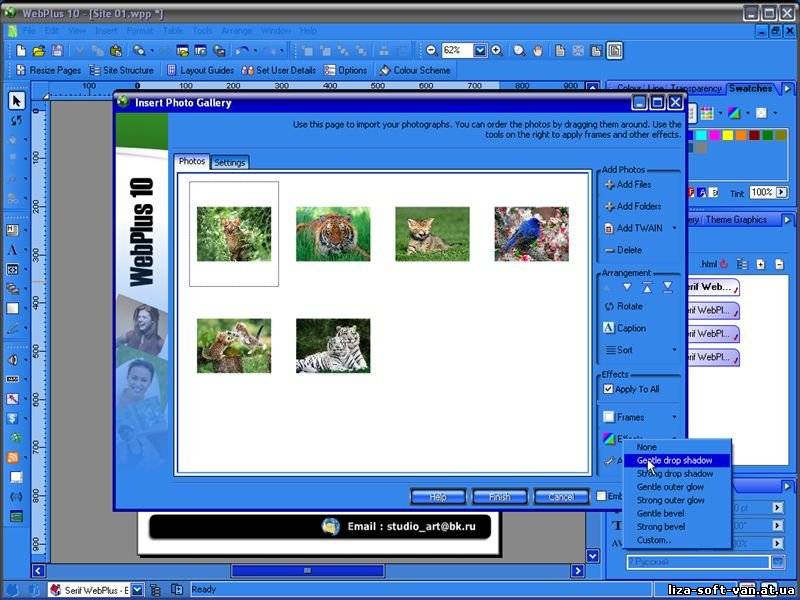Save the site using the disk icon
The width and height of the screenshot is (800, 600).
pos(57,51)
